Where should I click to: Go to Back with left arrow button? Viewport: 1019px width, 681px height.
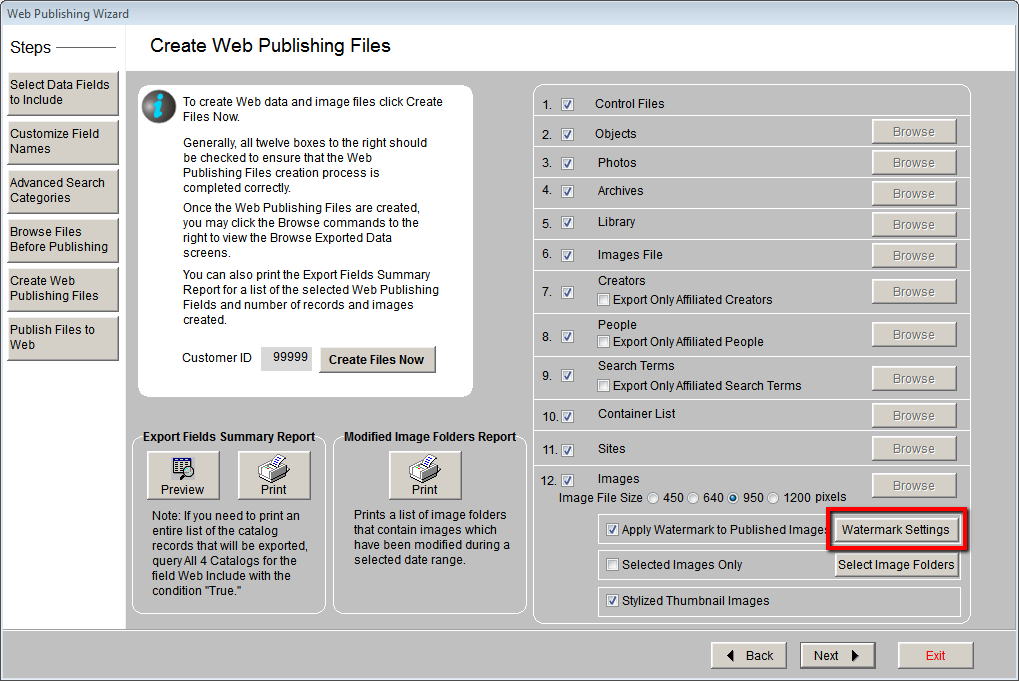[x=749, y=655]
